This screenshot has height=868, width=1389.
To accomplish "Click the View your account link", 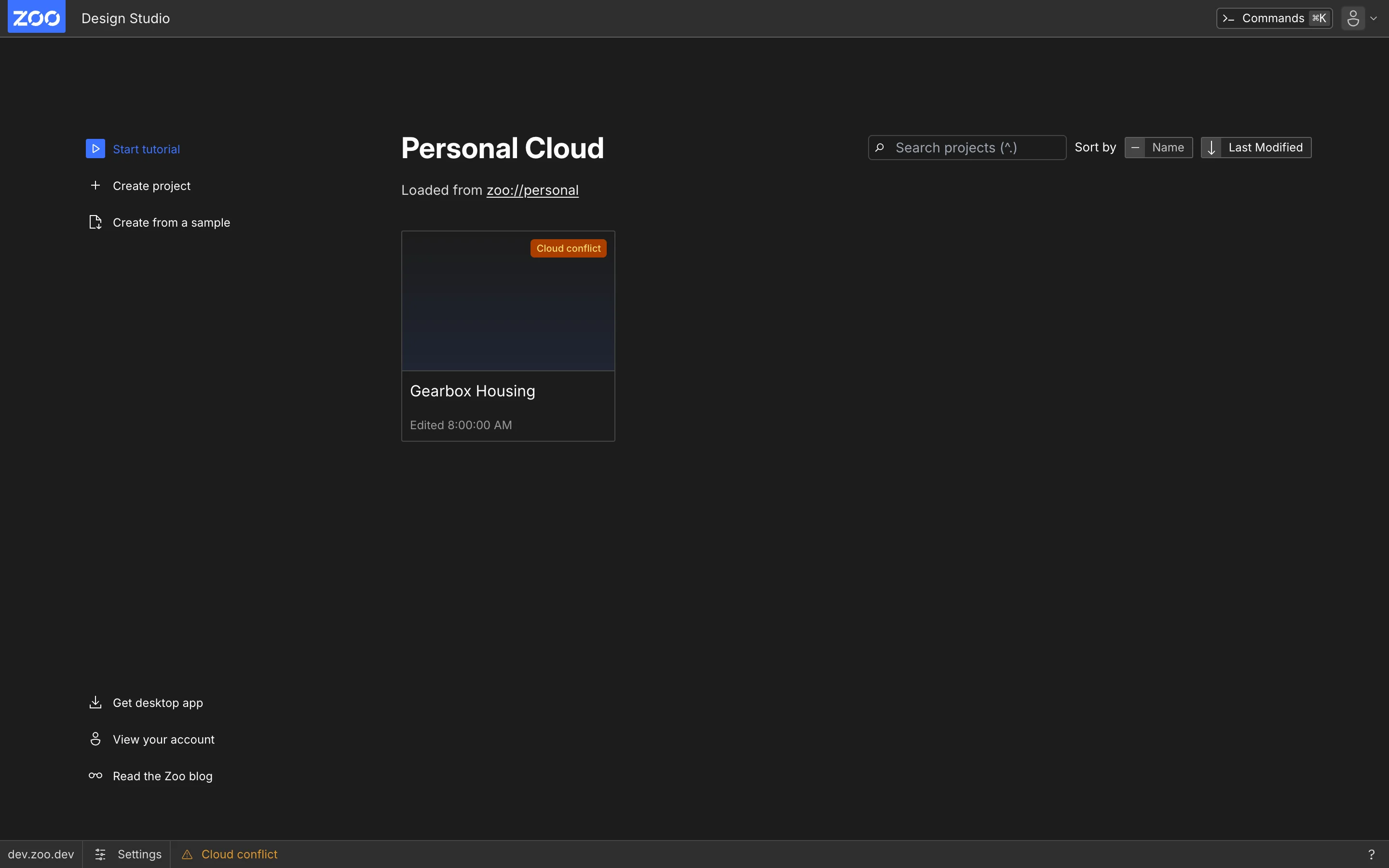I will coord(151,739).
